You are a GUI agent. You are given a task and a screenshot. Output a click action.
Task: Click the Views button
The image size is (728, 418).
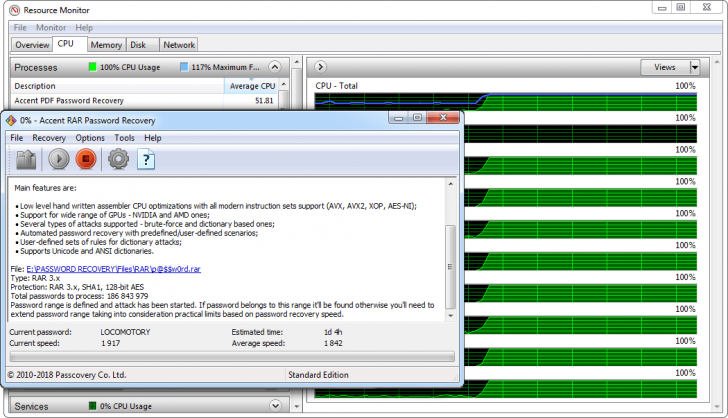pyautogui.click(x=665, y=67)
